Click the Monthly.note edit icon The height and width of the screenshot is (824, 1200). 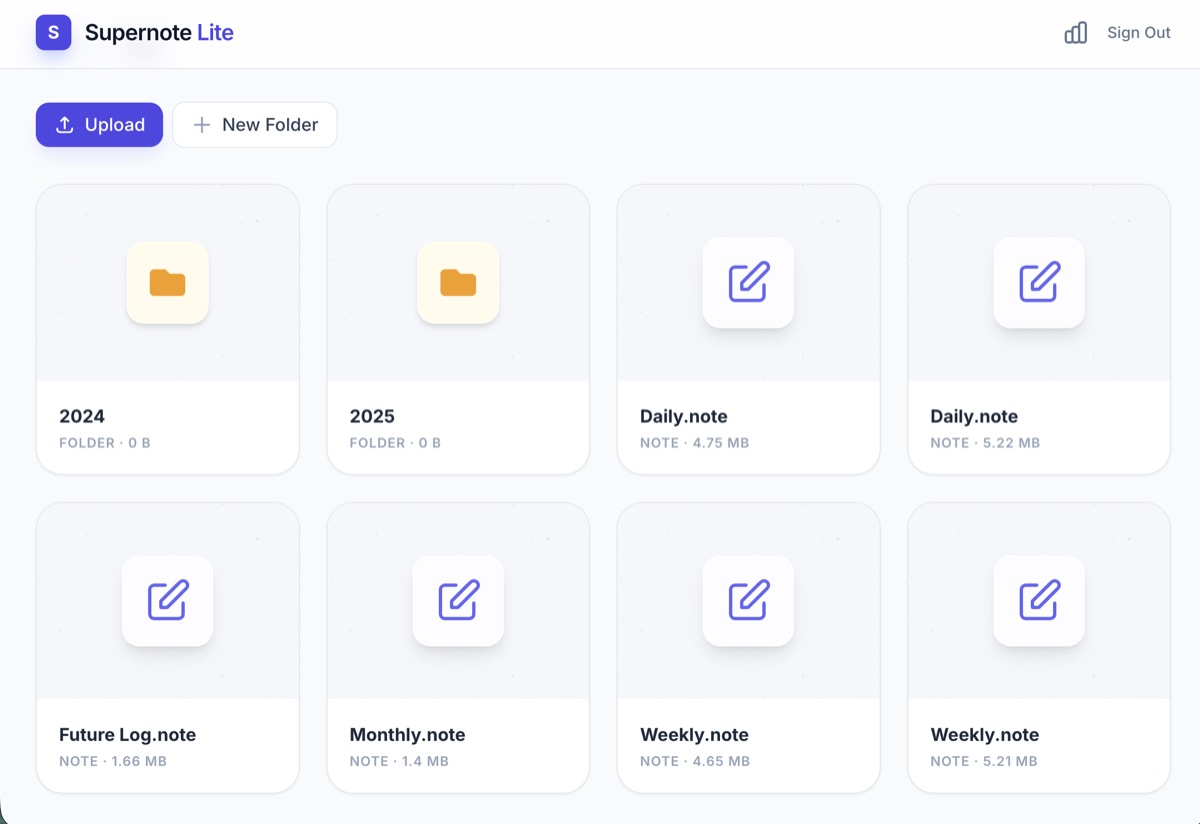click(x=458, y=600)
